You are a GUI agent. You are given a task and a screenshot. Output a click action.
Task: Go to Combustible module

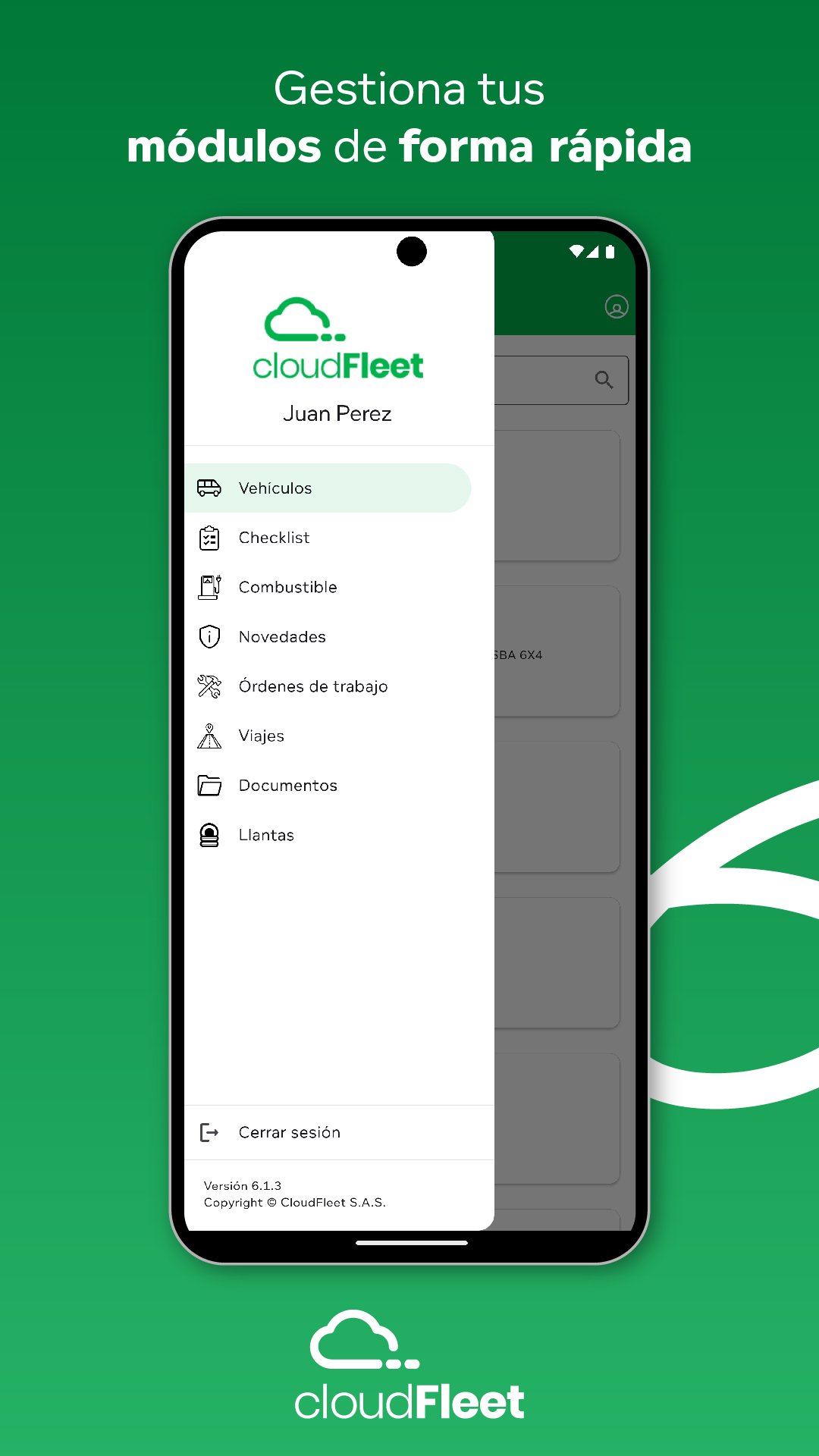click(x=288, y=587)
